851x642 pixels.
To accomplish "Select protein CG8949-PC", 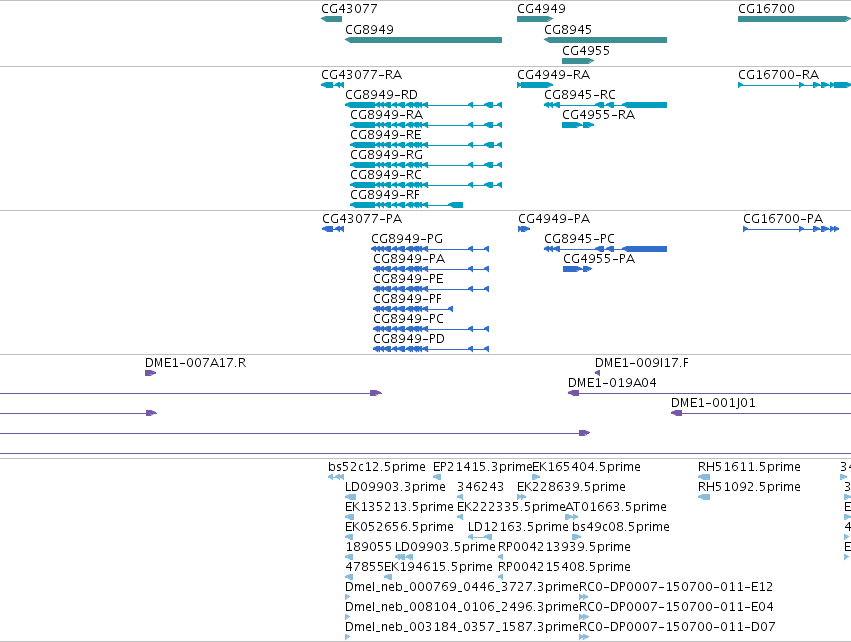I will pos(431,329).
